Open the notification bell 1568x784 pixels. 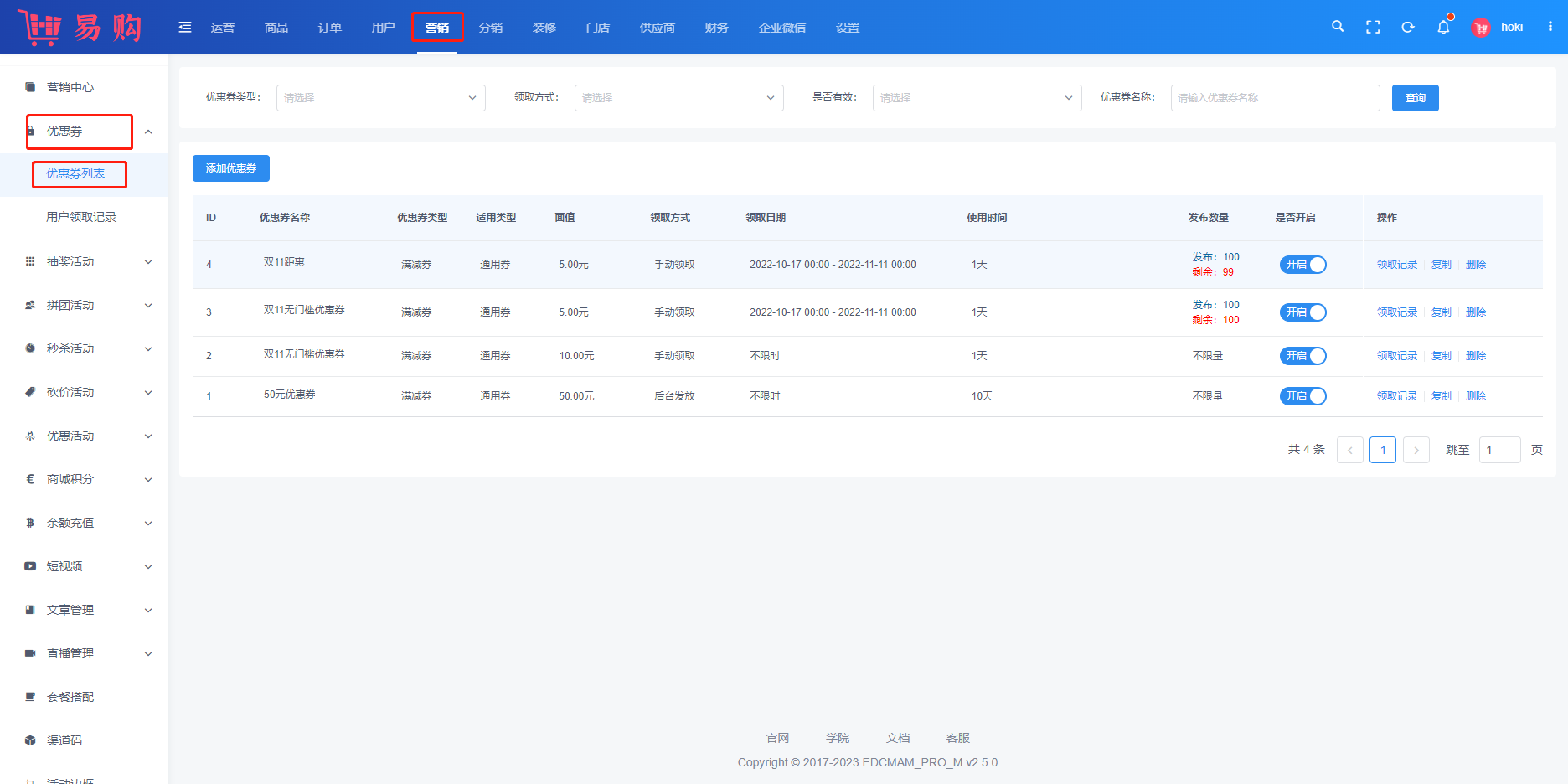click(1443, 27)
